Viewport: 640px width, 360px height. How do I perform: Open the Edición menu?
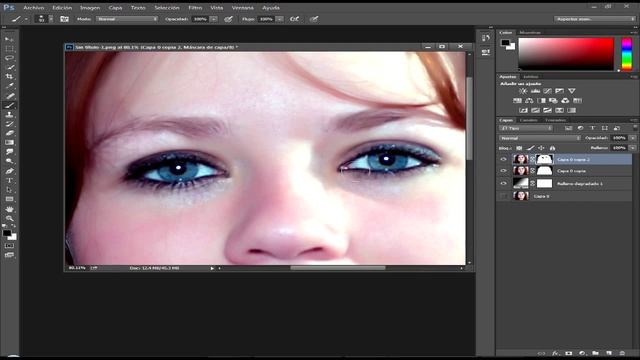coord(62,7)
